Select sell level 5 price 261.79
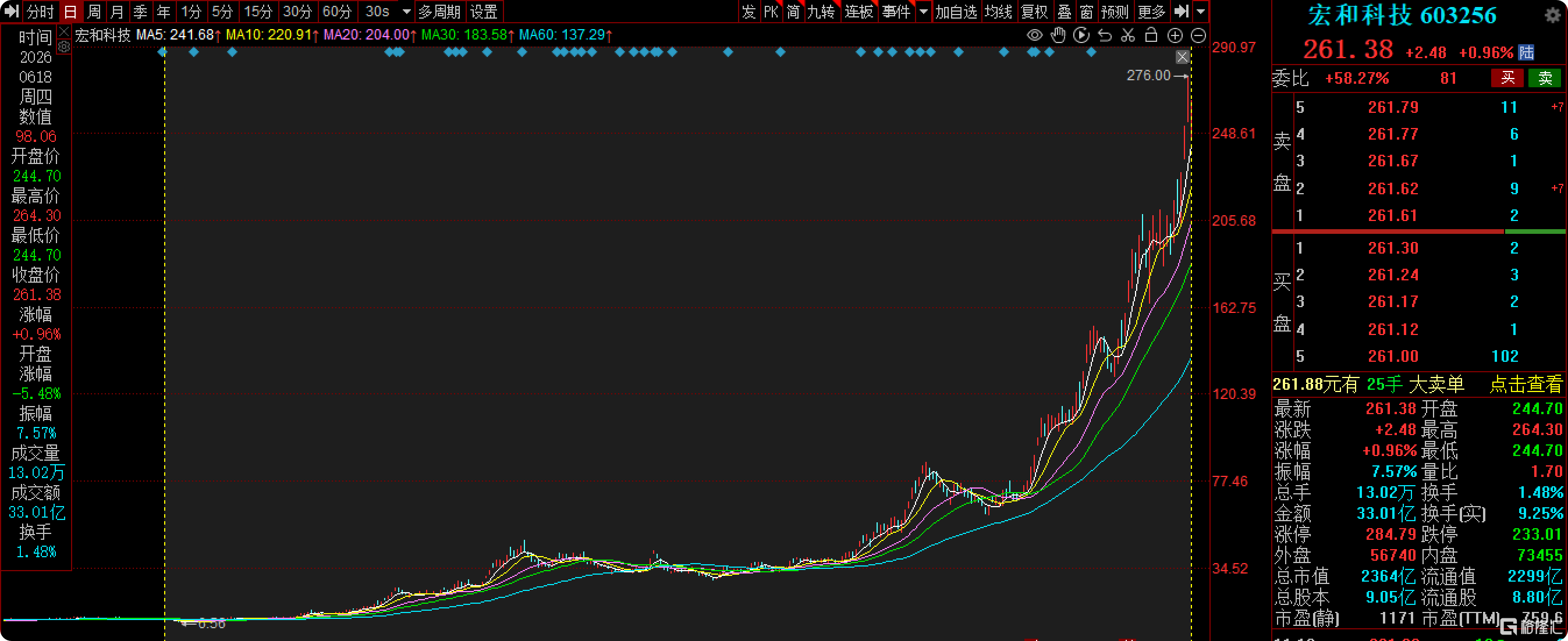The image size is (1568, 641). (x=1393, y=108)
